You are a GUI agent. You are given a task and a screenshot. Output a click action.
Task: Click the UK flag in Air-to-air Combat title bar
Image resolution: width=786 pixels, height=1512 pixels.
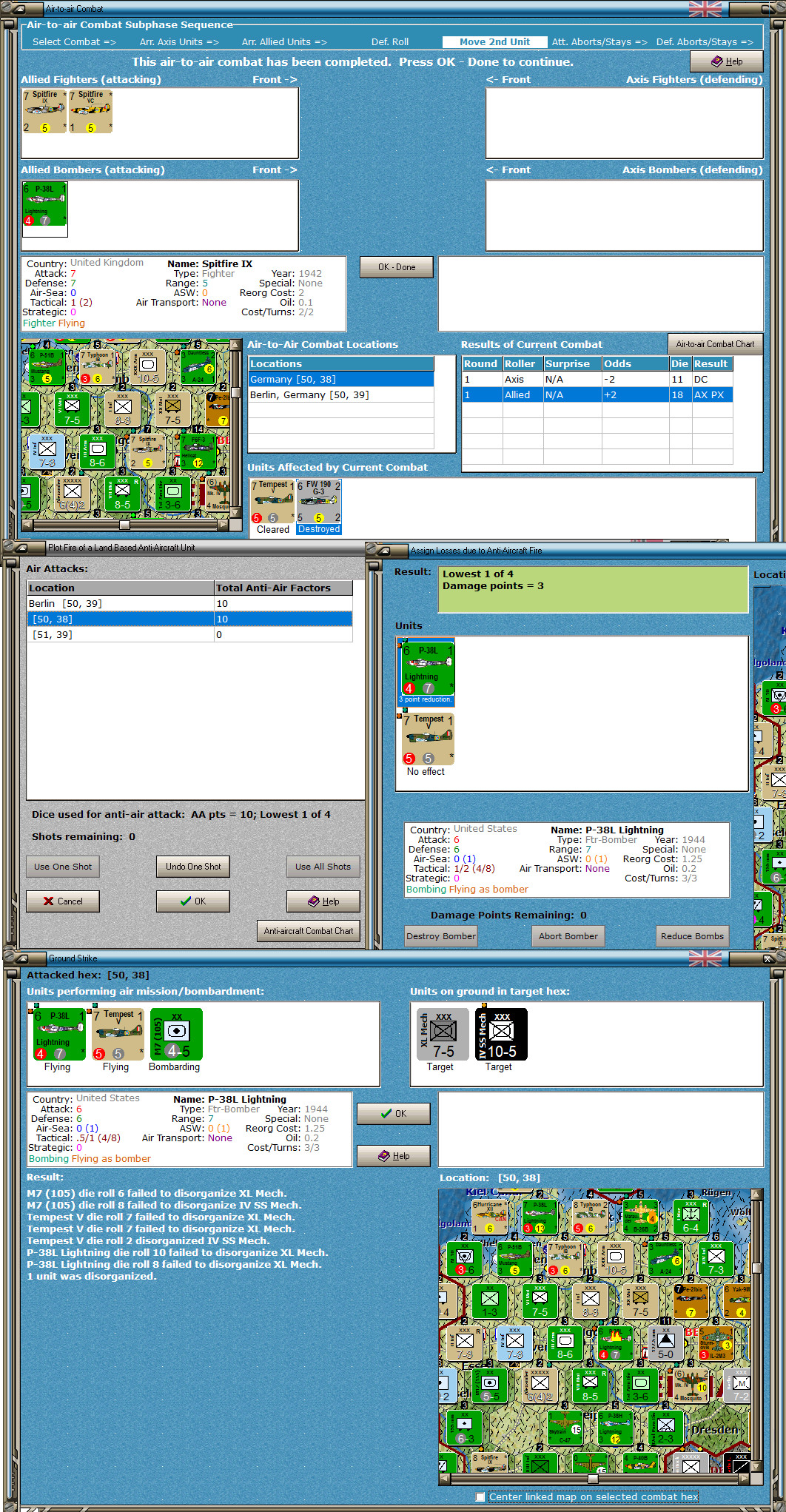pos(705,8)
